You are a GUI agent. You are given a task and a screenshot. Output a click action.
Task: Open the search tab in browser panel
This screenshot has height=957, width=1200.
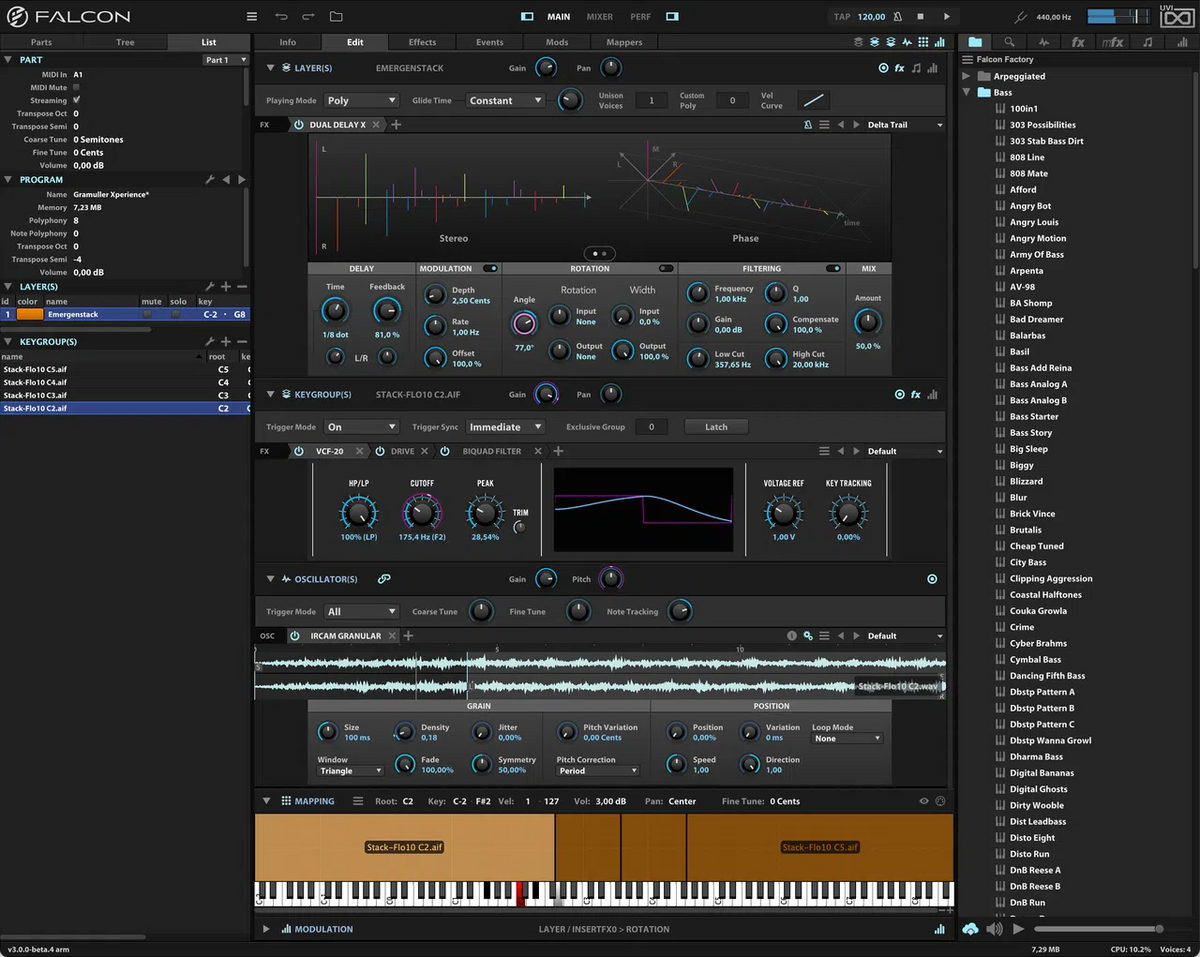[x=1009, y=42]
